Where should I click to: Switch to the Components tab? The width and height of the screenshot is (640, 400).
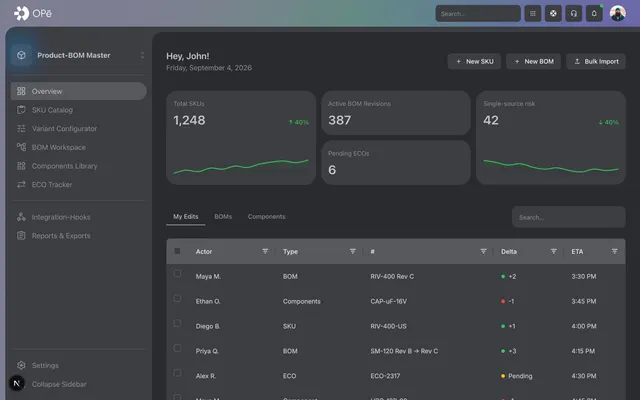tap(266, 217)
